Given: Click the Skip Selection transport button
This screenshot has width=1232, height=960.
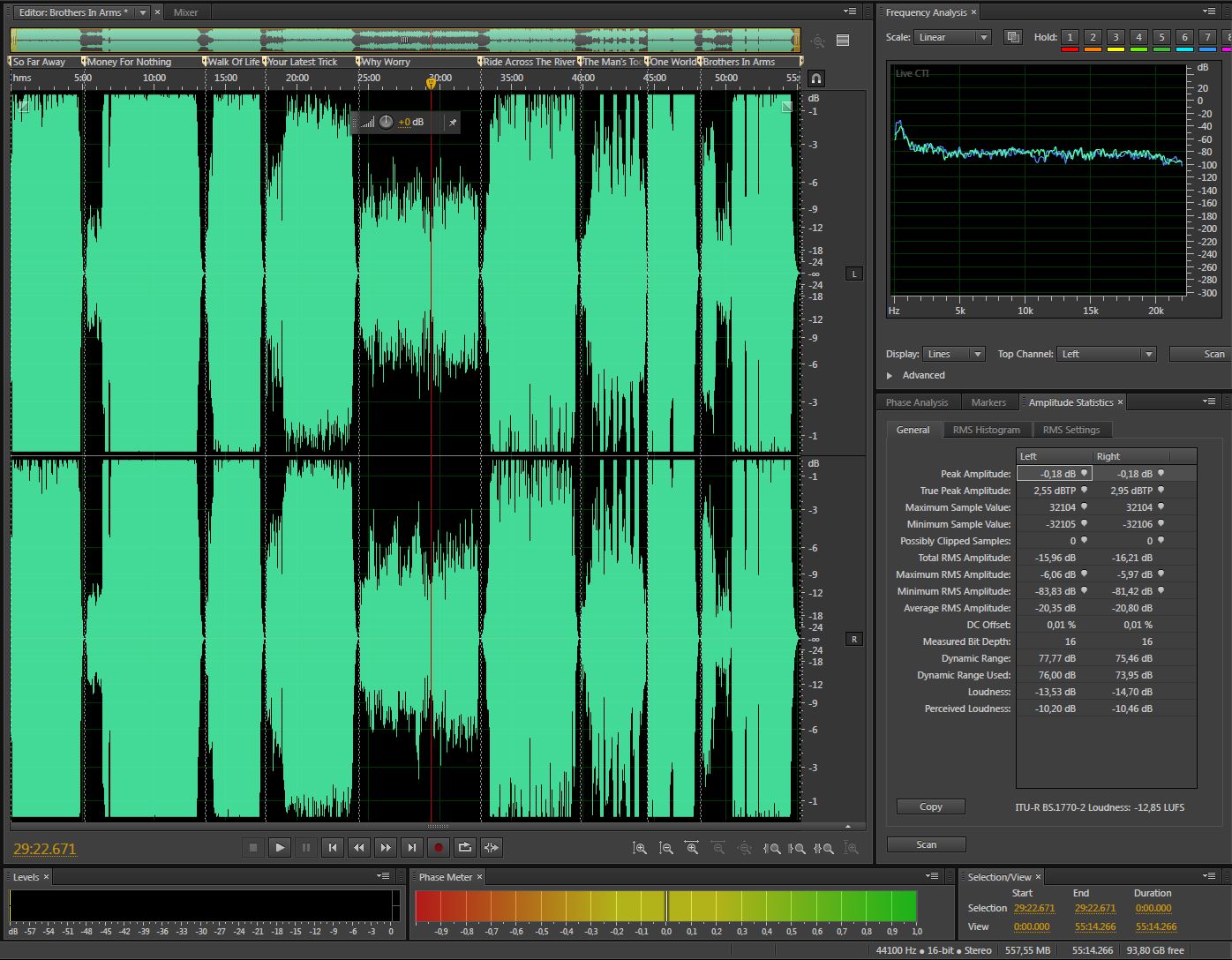Looking at the screenshot, I should click(492, 848).
